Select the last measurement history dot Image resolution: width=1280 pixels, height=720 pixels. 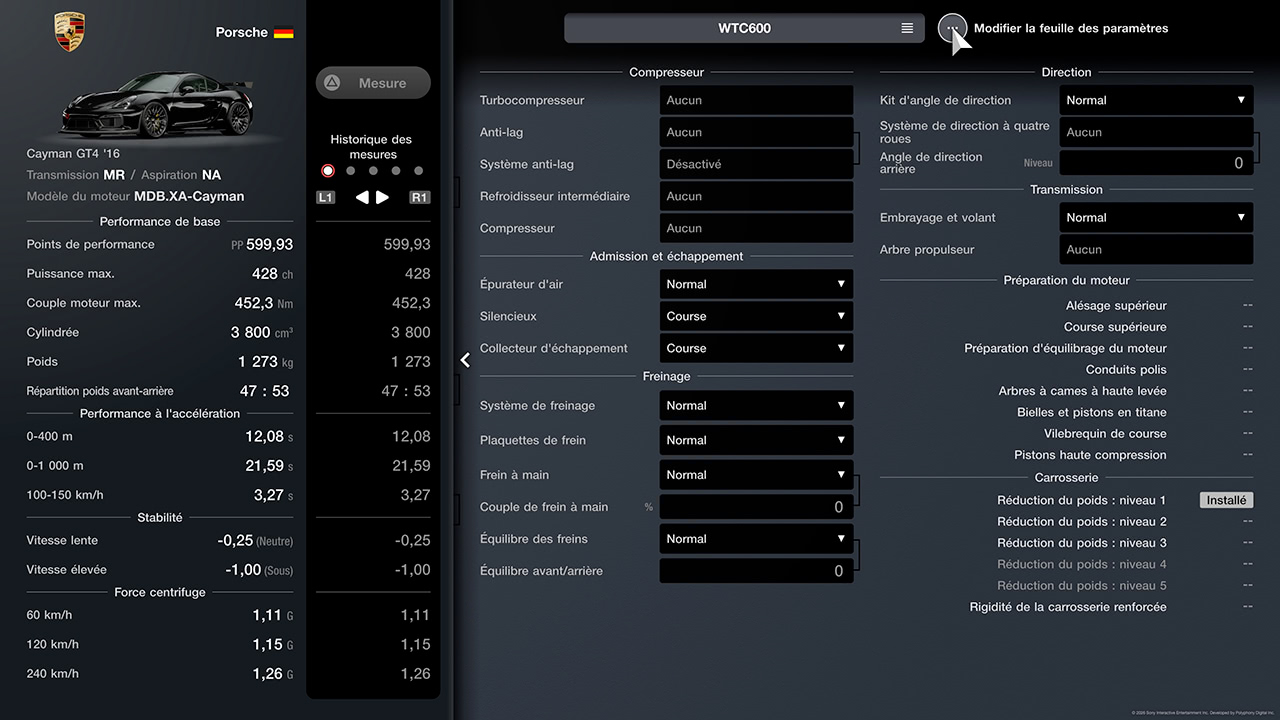coord(418,171)
